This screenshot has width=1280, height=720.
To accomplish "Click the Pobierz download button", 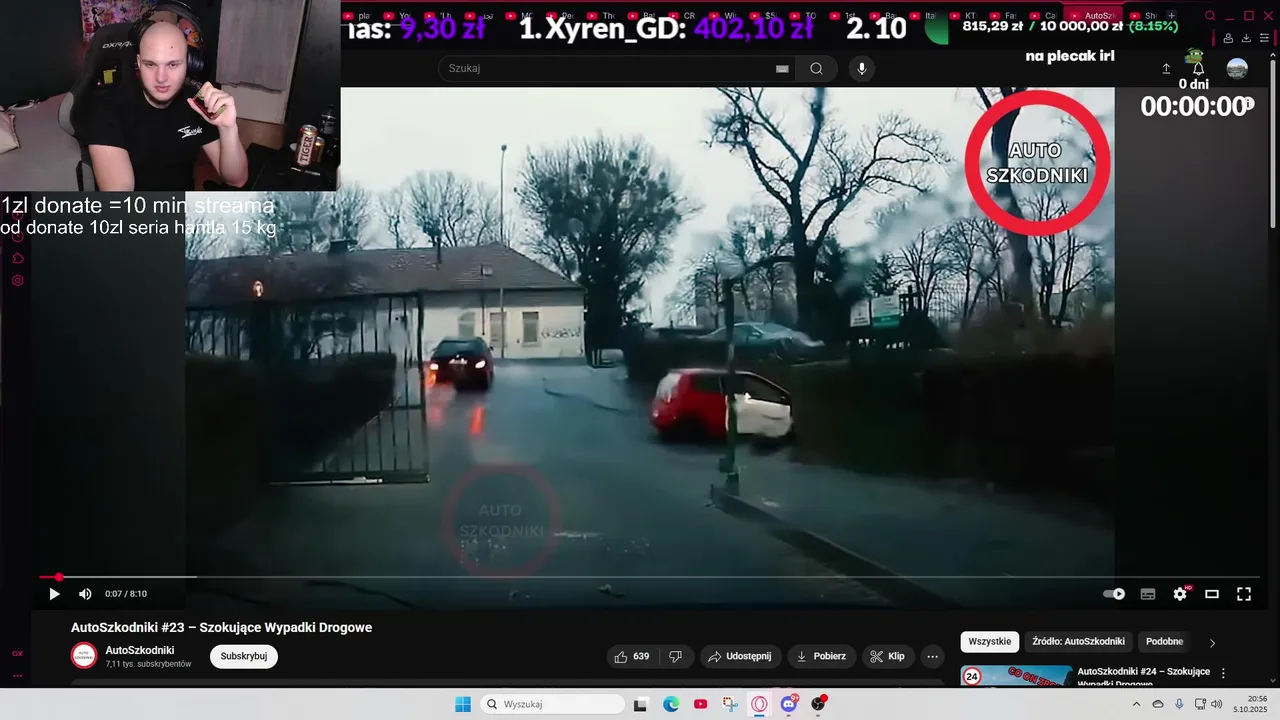I will pyautogui.click(x=821, y=656).
